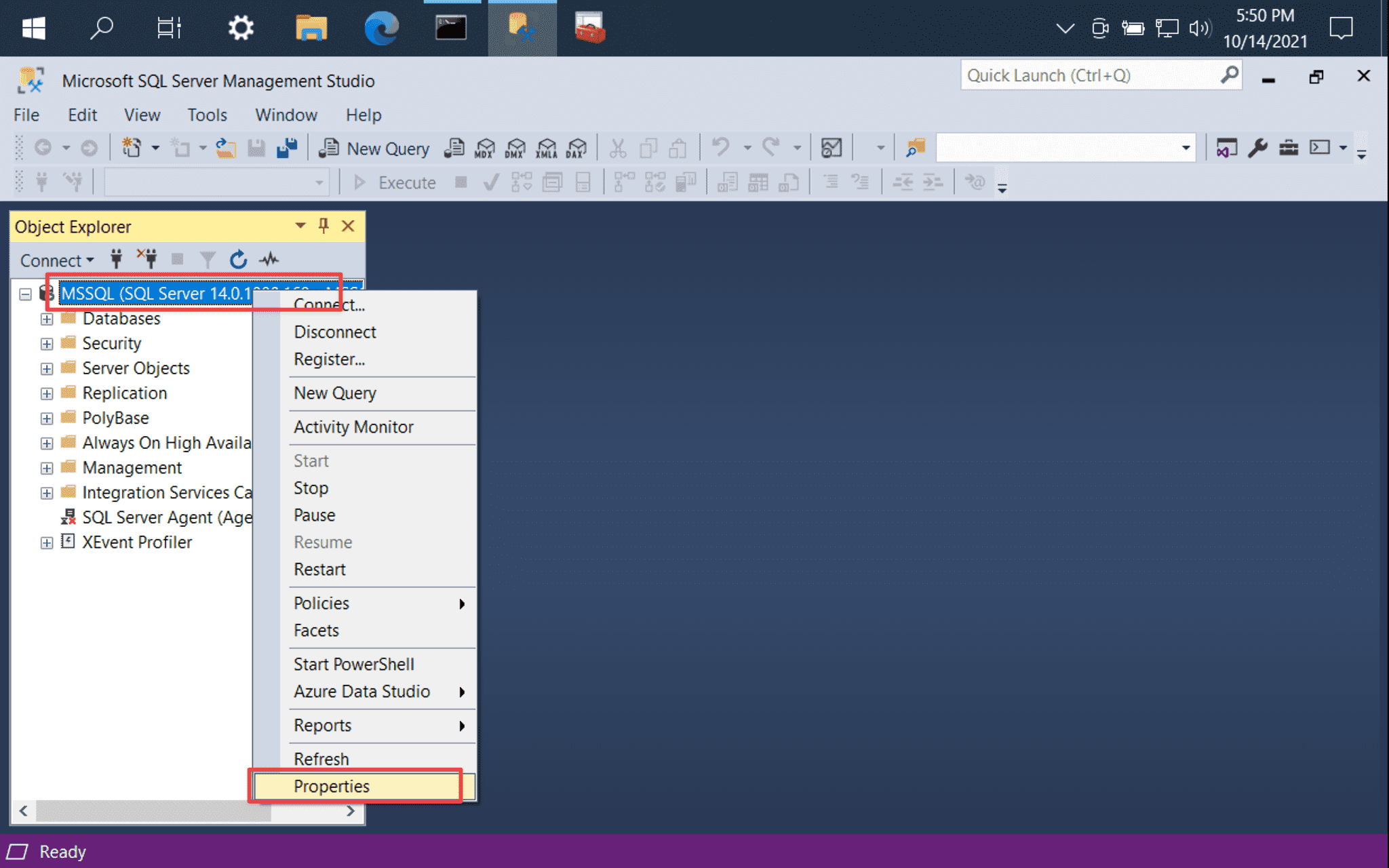Screen dimensions: 1389x868
Task: Choose Restart from the context menu
Action: 364,569
